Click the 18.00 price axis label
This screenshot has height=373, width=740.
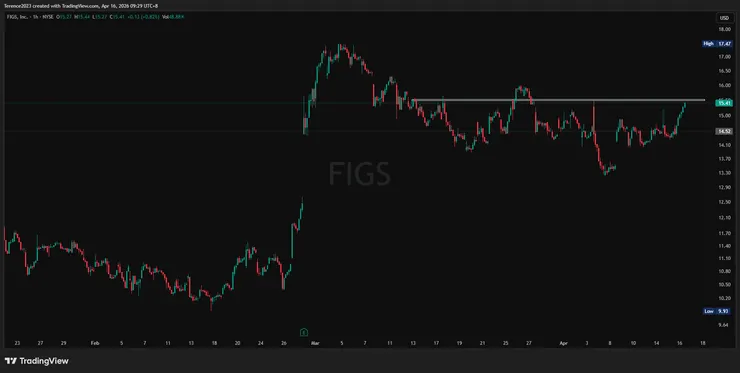(x=724, y=29)
